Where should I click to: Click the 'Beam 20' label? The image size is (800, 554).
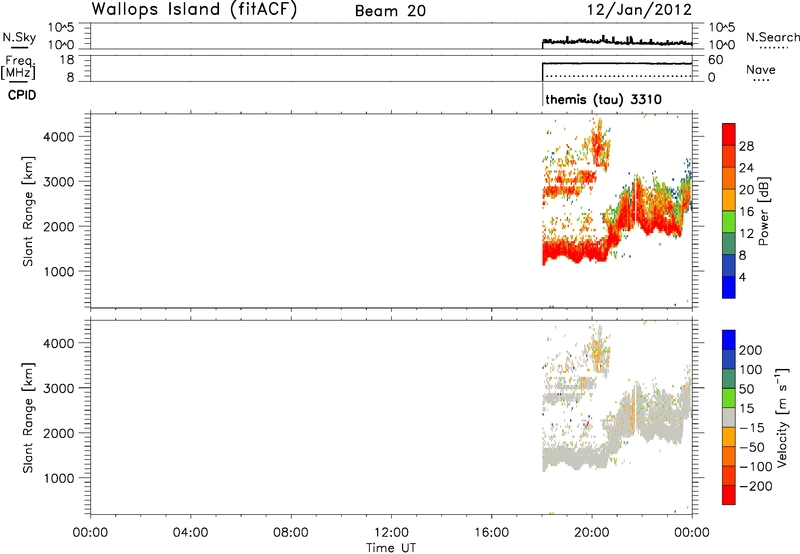(390, 11)
